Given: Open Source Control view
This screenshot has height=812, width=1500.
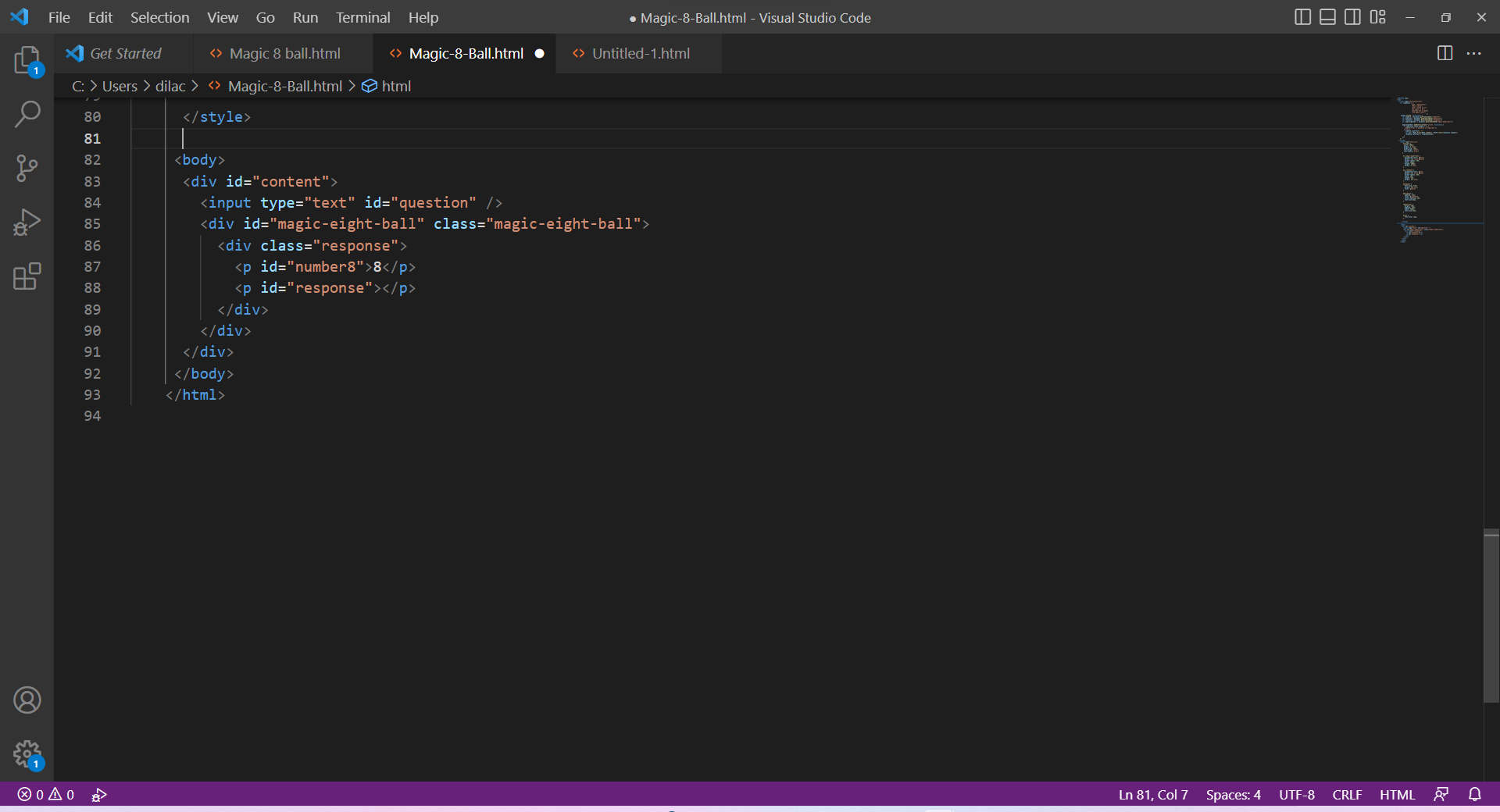Looking at the screenshot, I should [27, 168].
